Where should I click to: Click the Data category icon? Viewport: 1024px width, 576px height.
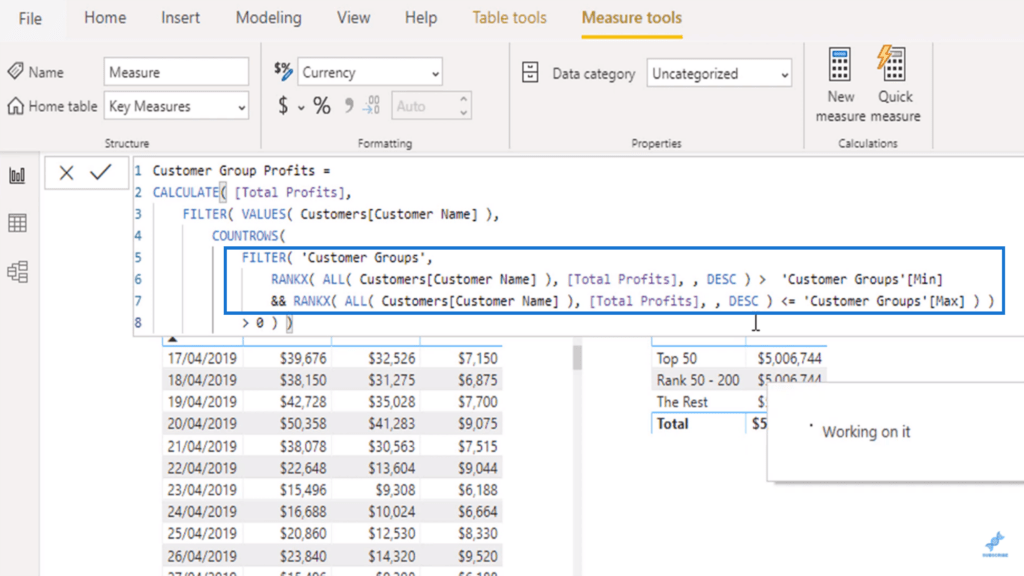coord(530,72)
